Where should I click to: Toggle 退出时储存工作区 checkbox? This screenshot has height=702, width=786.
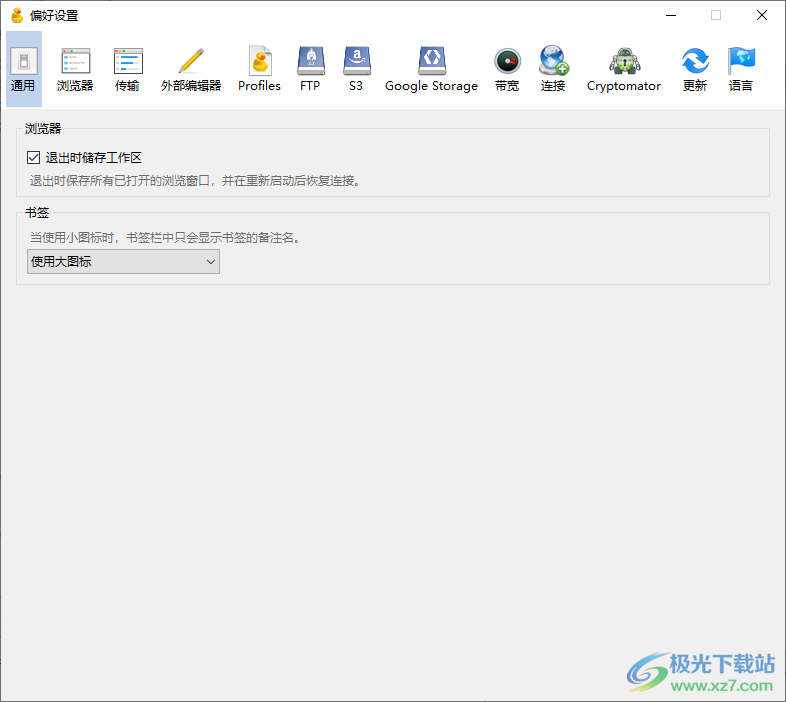tap(34, 158)
